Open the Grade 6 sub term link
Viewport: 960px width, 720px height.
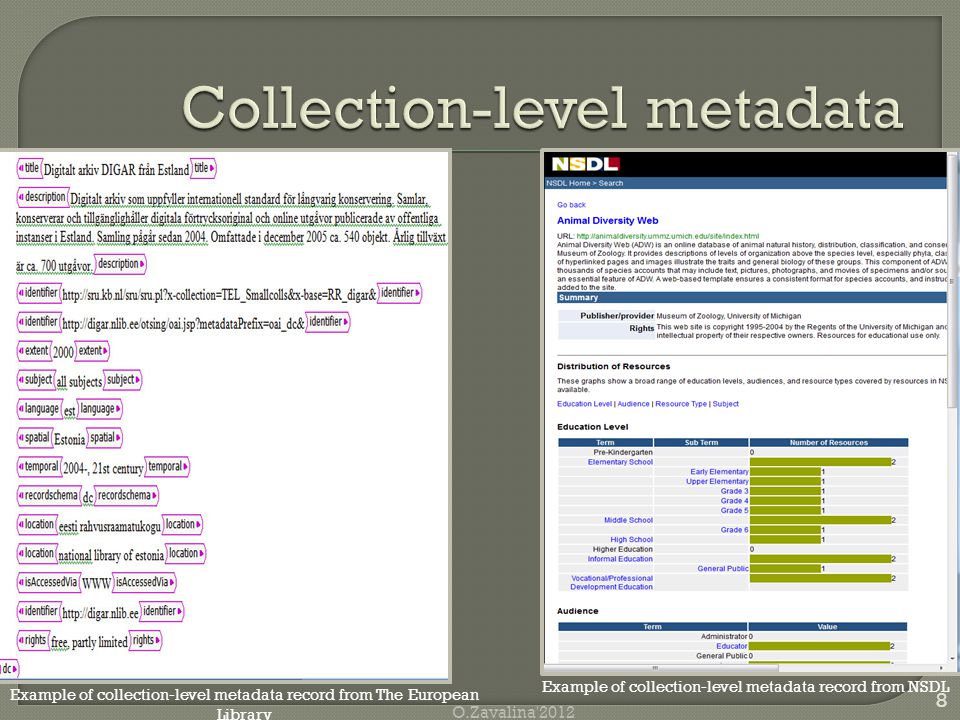734,530
